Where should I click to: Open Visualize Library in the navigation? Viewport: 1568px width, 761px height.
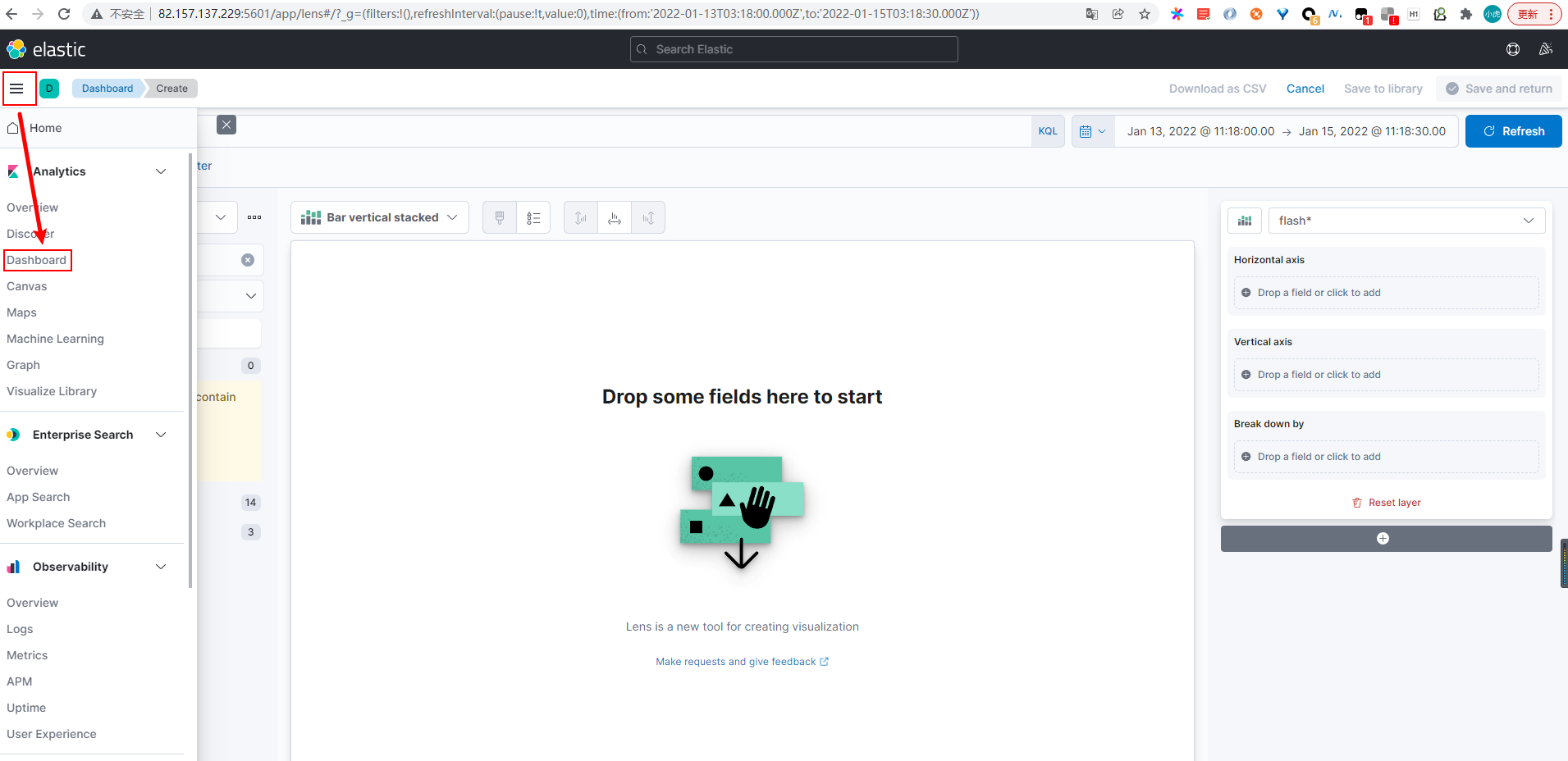[x=52, y=391]
